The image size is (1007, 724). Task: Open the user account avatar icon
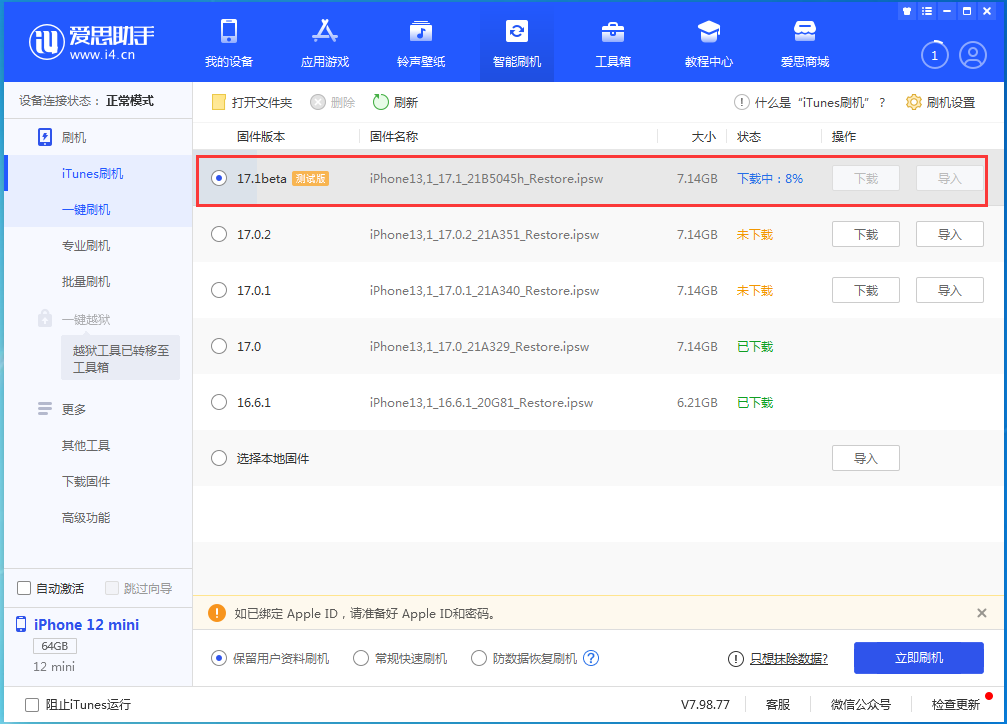click(x=973, y=55)
